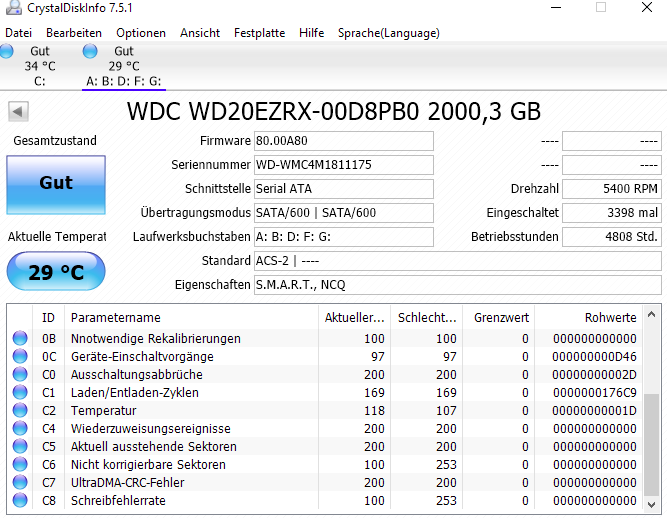This screenshot has width=667, height=518.
Task: Click the Parametername column header
Action: coord(191,318)
